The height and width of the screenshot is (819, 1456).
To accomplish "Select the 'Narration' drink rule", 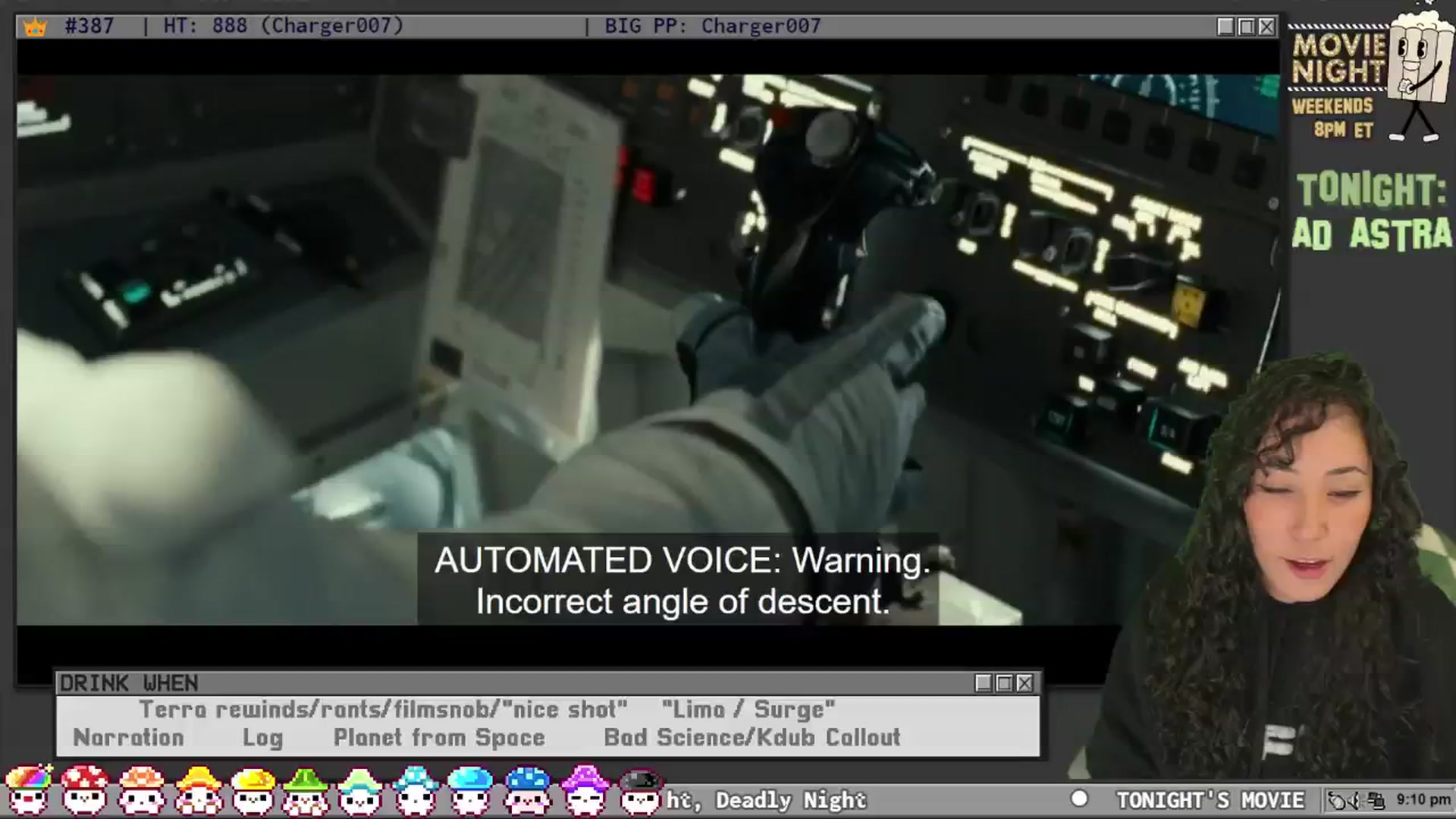I will [128, 737].
